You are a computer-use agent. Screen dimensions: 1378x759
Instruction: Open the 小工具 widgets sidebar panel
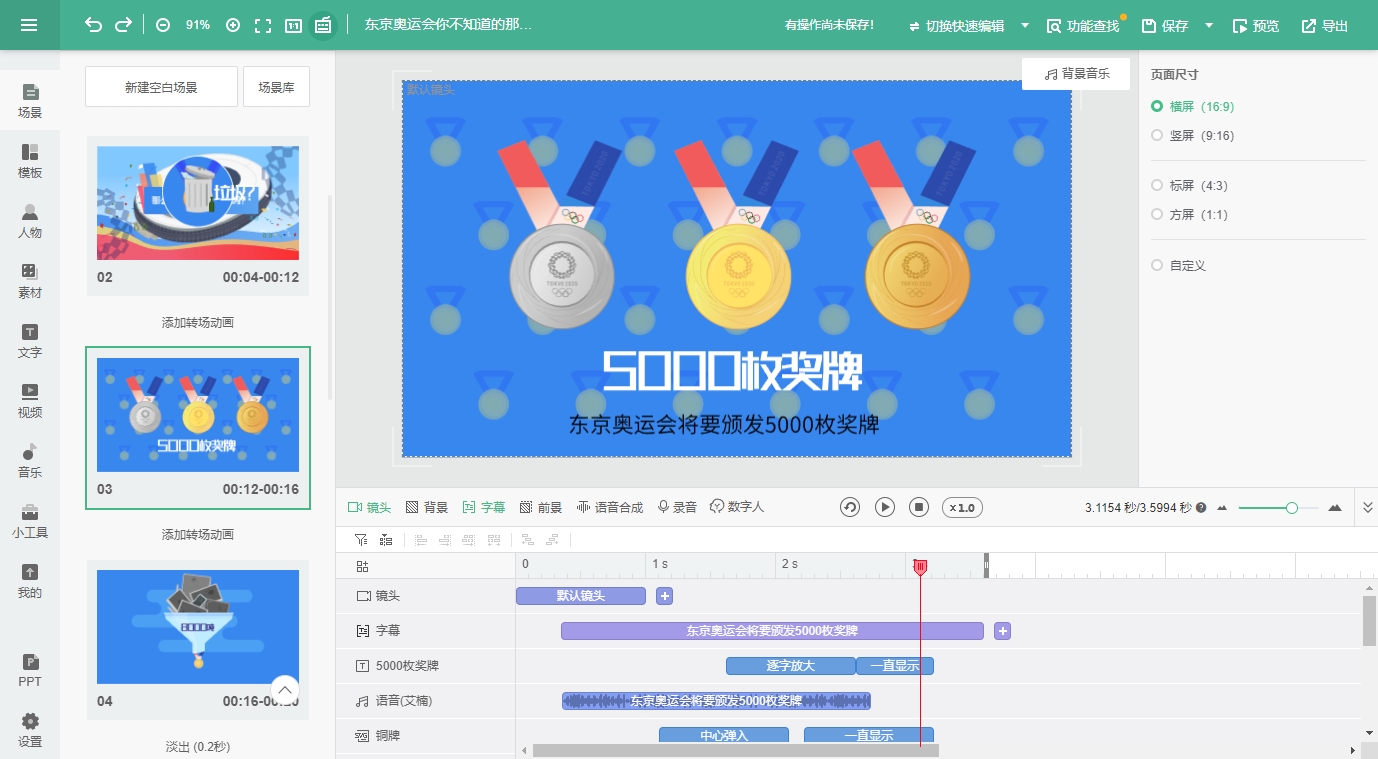tap(30, 521)
